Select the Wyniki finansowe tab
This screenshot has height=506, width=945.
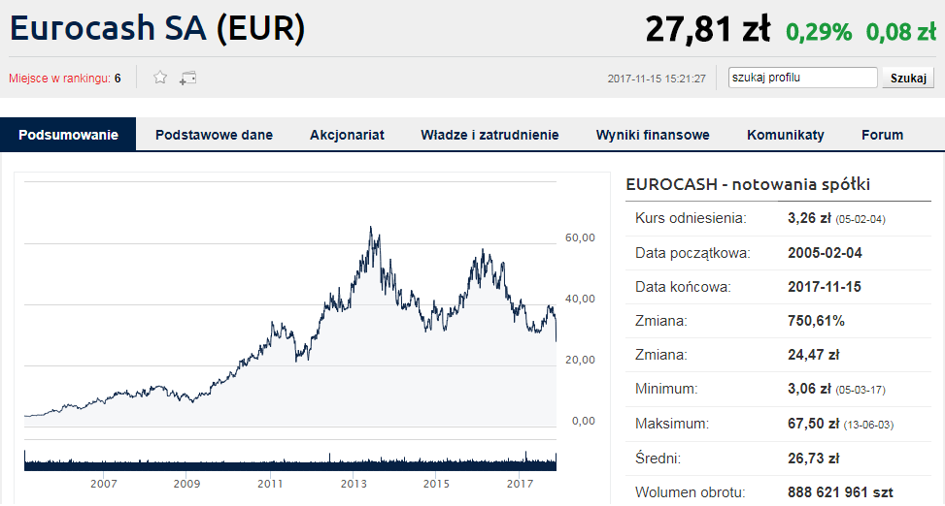652,135
